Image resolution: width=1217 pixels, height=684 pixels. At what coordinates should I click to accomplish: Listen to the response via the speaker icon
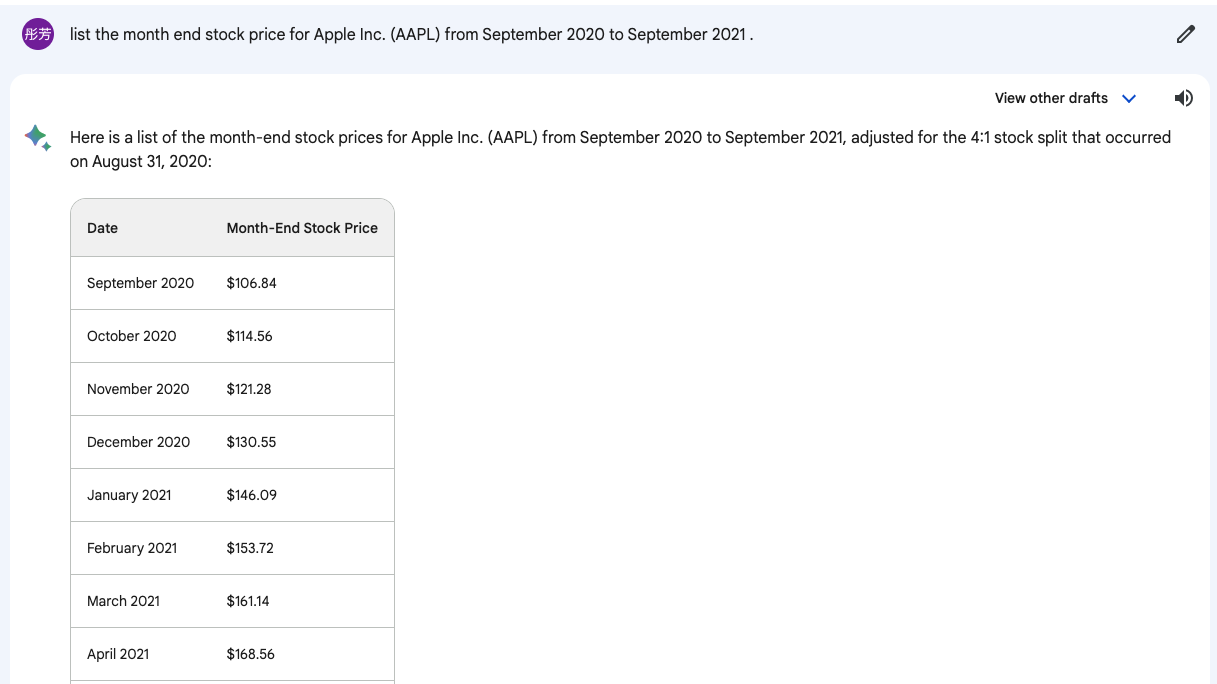click(x=1183, y=98)
